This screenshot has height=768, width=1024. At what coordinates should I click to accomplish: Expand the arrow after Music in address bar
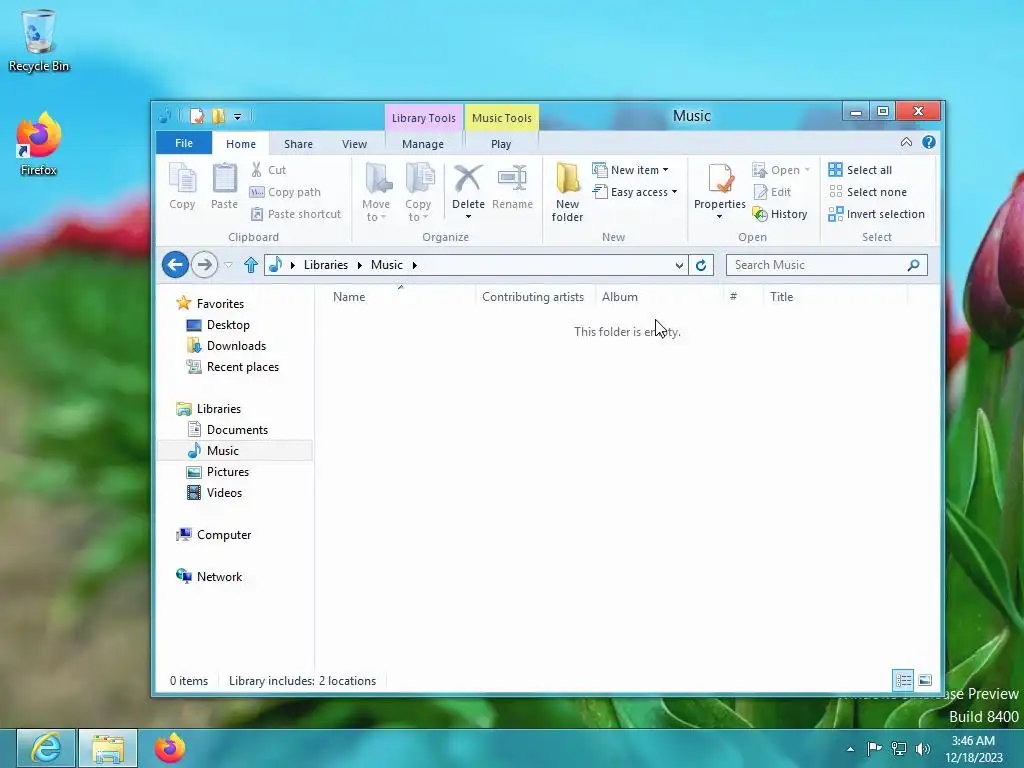tap(415, 265)
